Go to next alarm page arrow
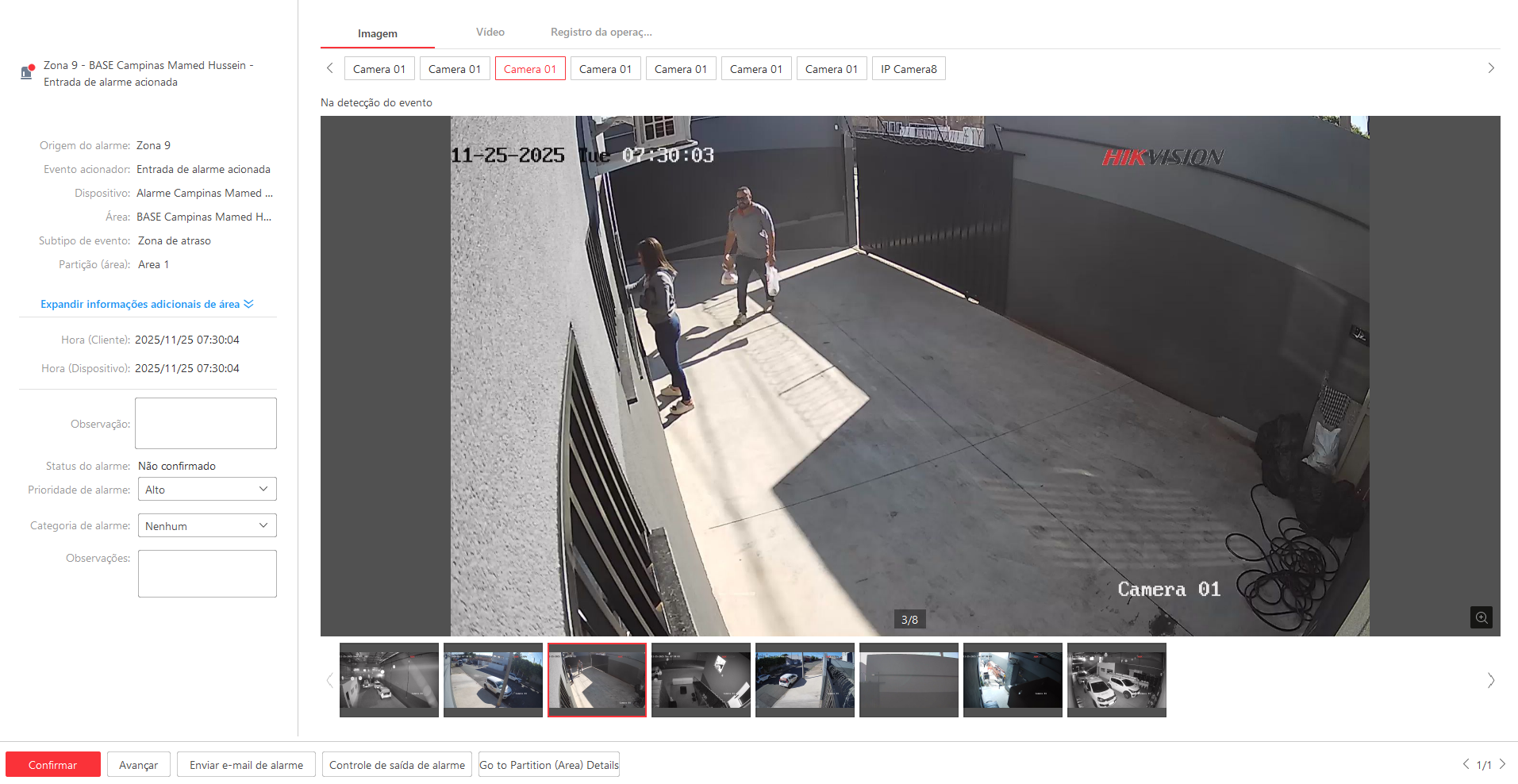 click(x=1502, y=764)
